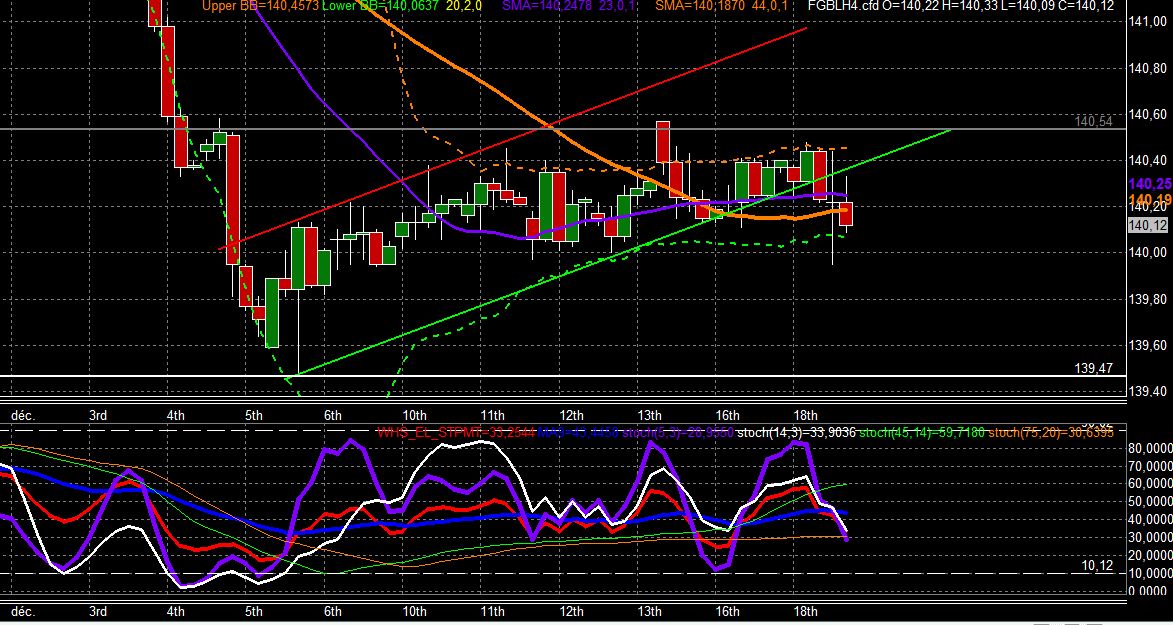Click 12th on the price chart date axis
The image size is (1173, 625).
point(571,415)
